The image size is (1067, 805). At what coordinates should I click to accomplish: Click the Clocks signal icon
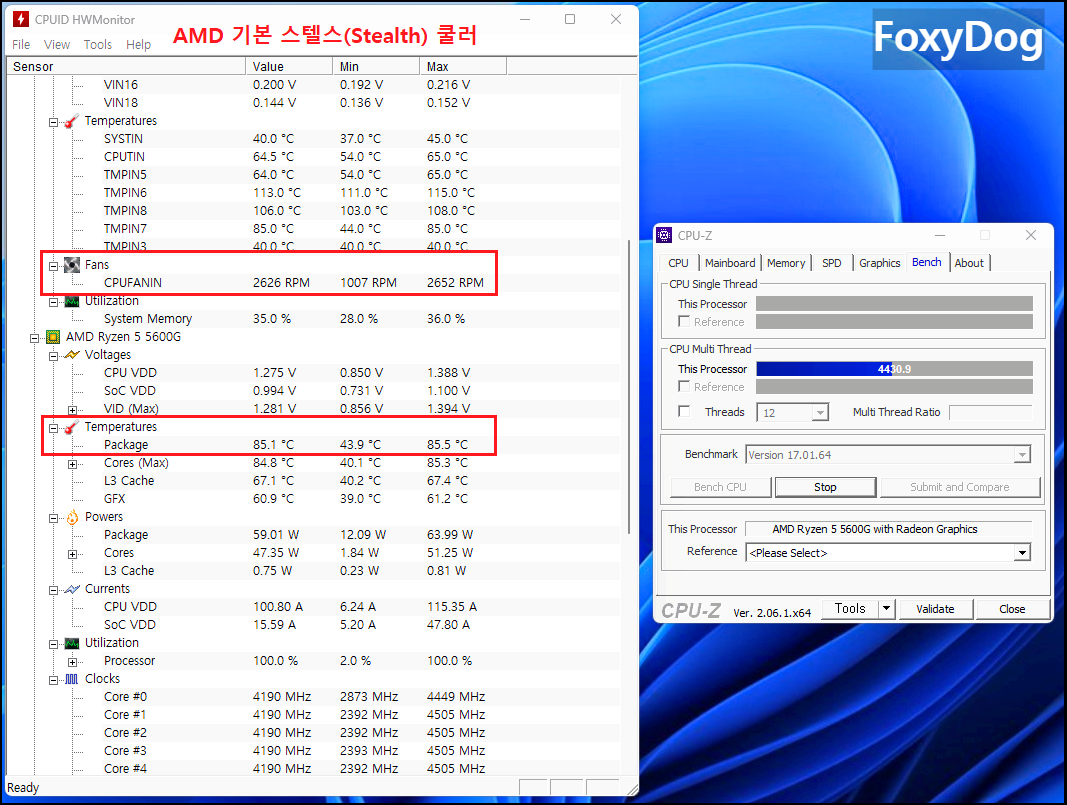(x=71, y=679)
